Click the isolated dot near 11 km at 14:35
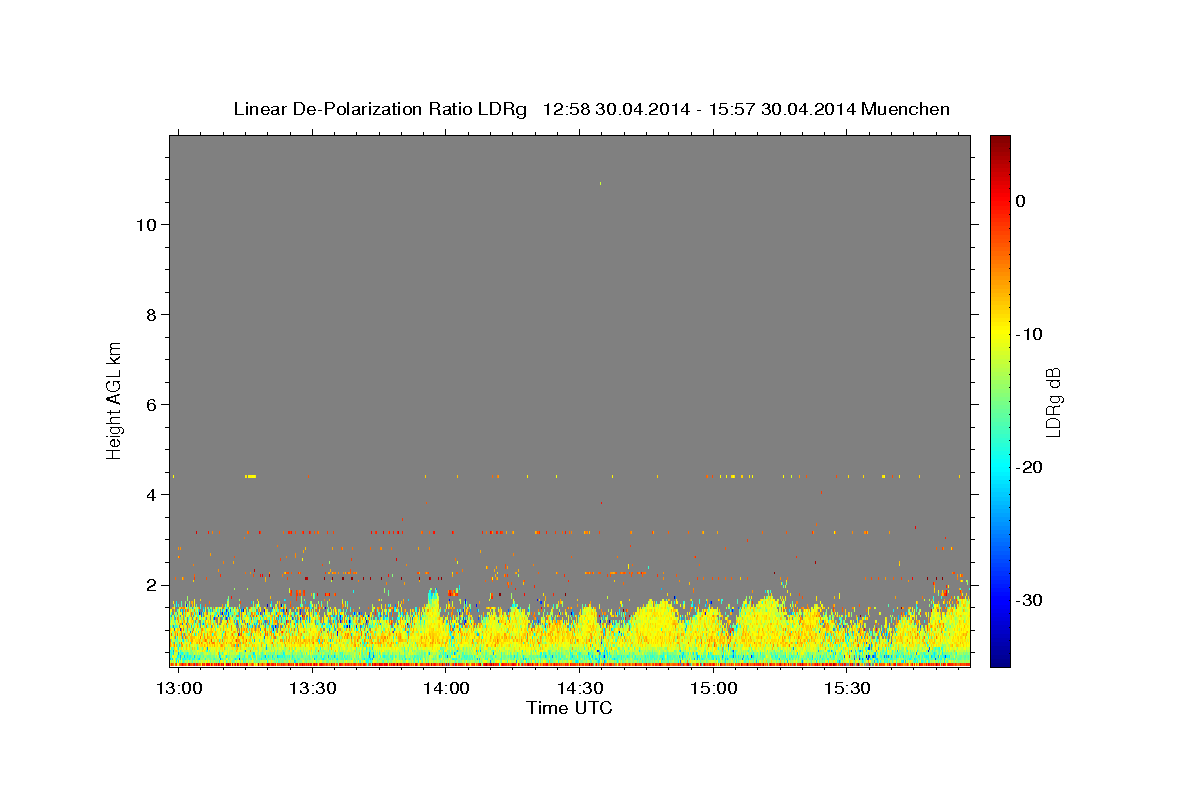1200x800 pixels. (600, 183)
